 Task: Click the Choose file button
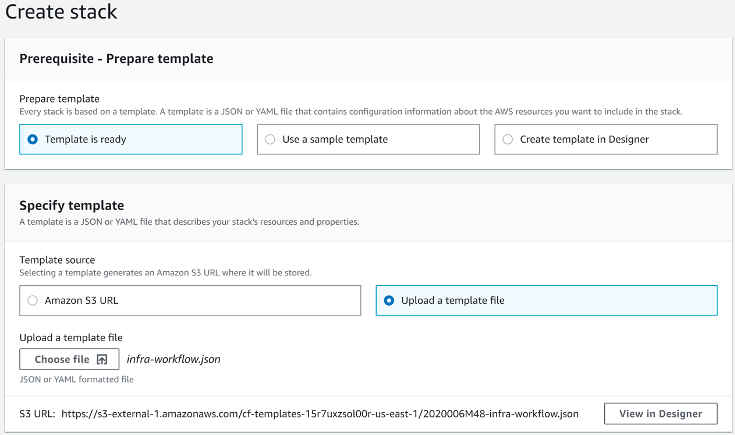(69, 360)
